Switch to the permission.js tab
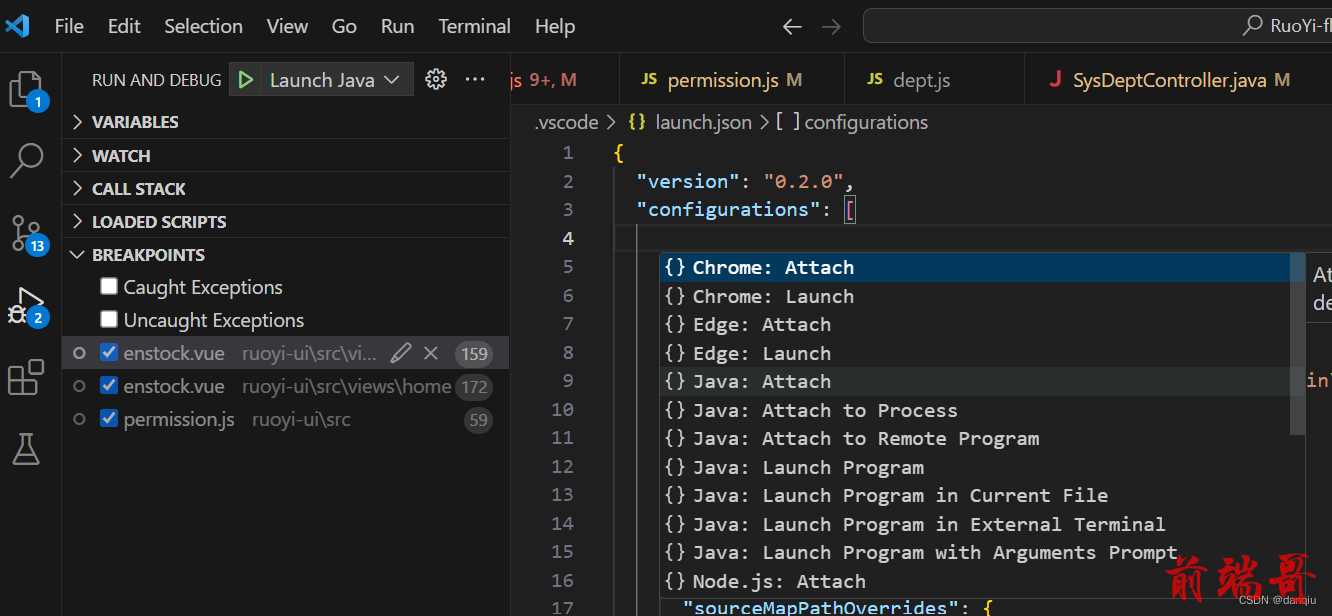The height and width of the screenshot is (616, 1332). coord(732,80)
